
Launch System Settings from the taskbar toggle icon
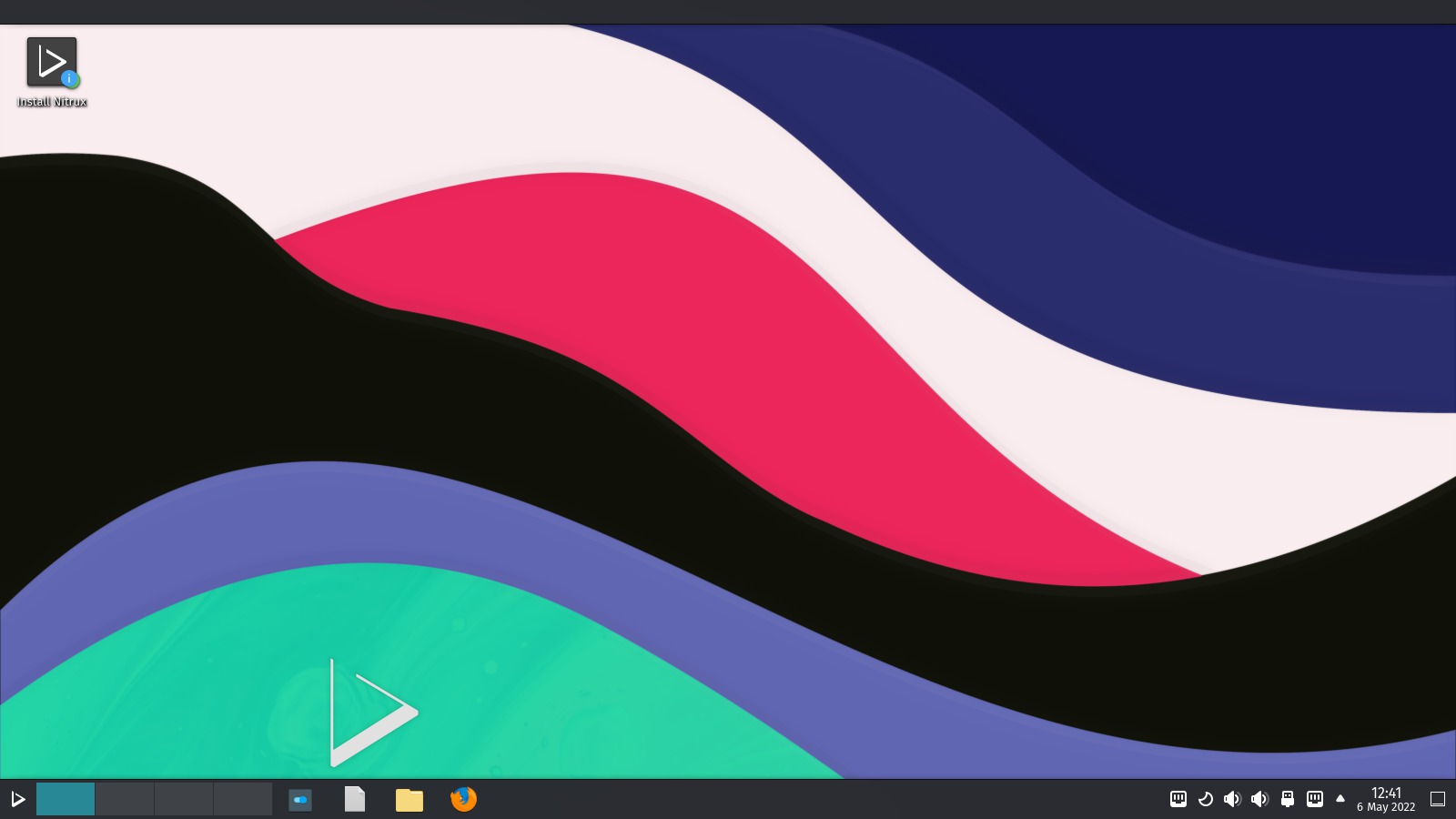point(300,800)
